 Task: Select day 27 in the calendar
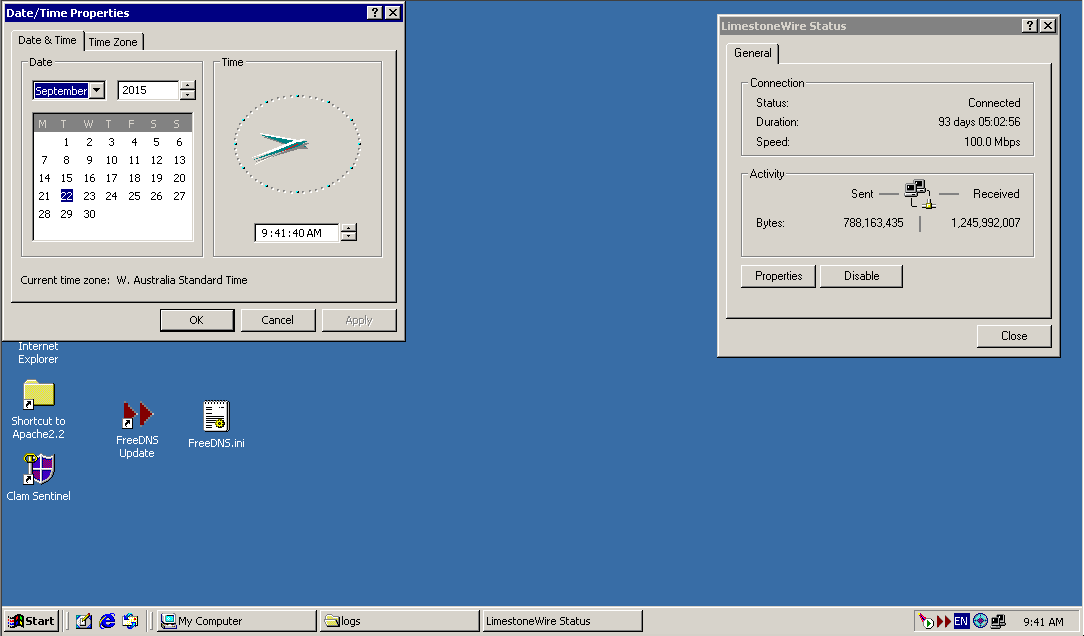180,196
